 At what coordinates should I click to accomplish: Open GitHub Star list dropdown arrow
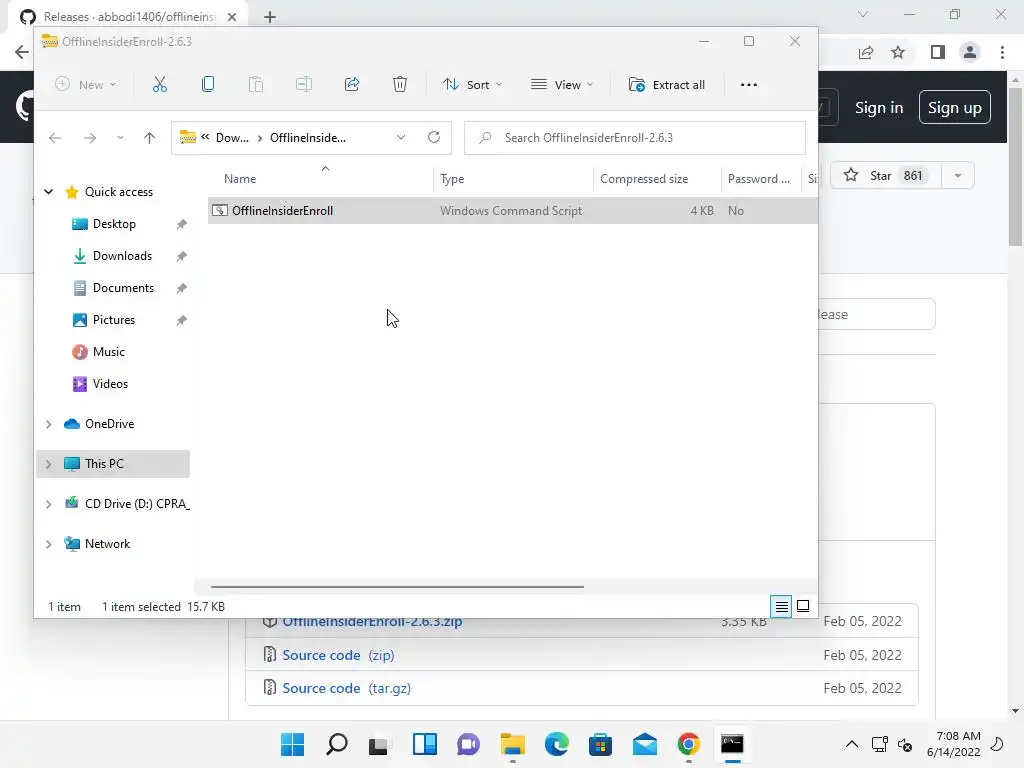point(957,176)
